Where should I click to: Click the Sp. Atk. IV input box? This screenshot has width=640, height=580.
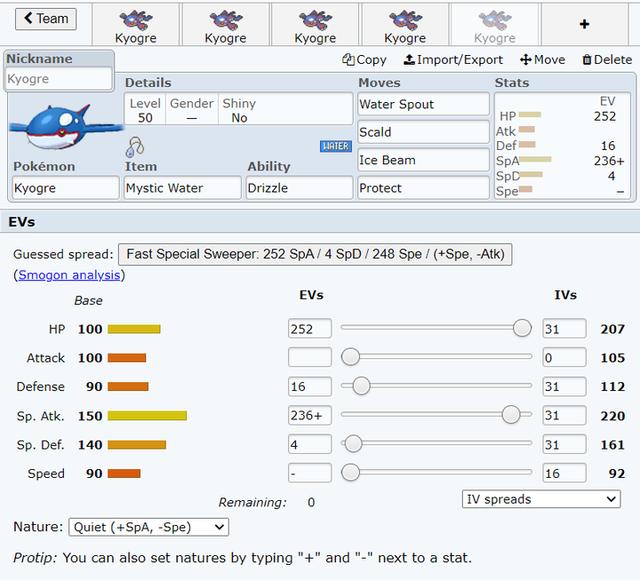(x=564, y=415)
